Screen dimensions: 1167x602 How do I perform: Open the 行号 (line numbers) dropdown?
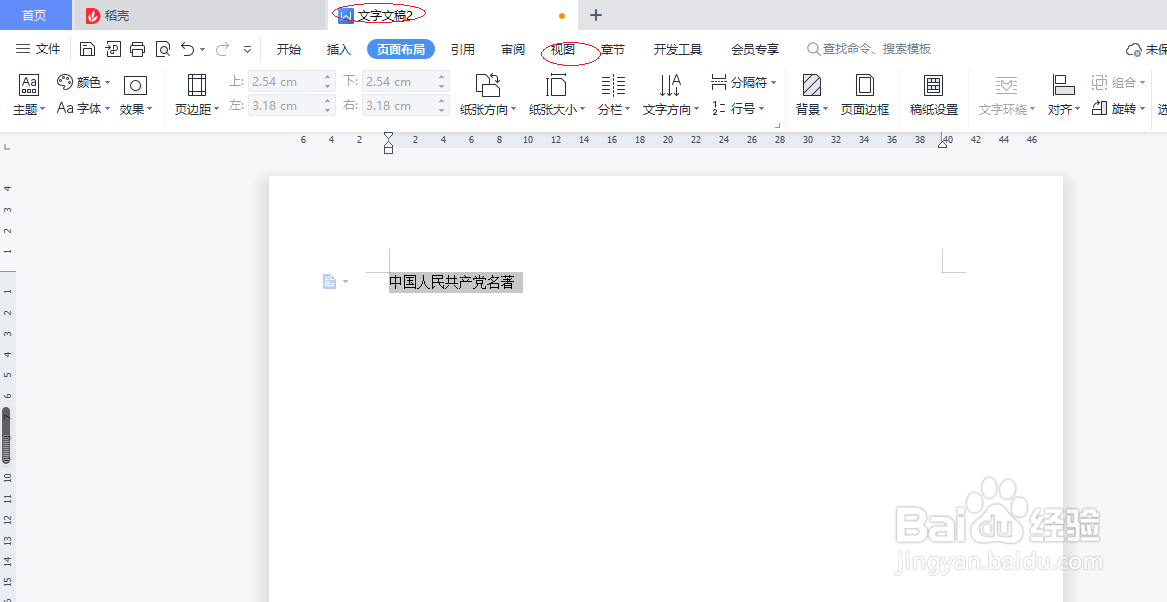pos(743,109)
